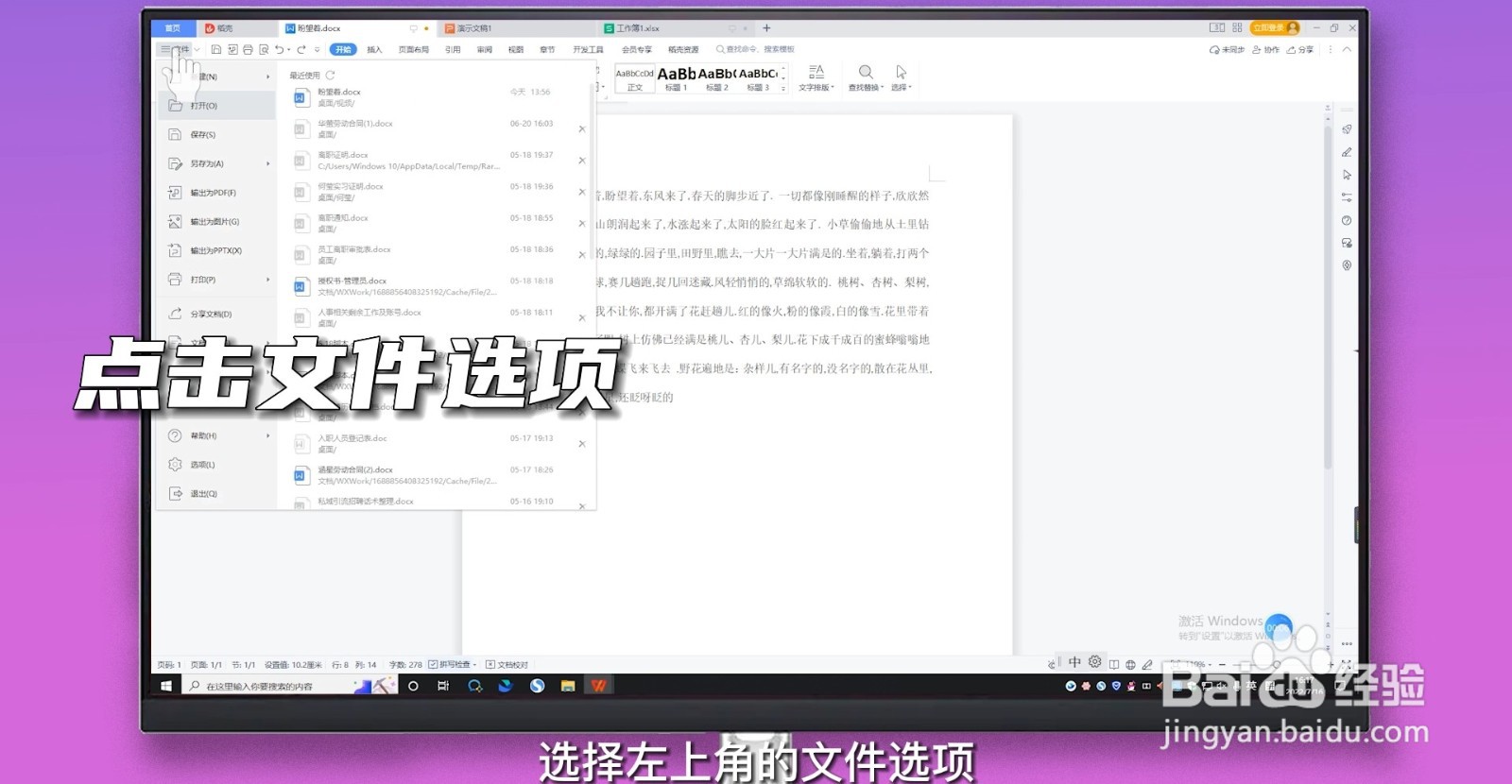Click the 协作 collaborate button
Viewport: 1512px width, 784px height.
coord(1265,50)
